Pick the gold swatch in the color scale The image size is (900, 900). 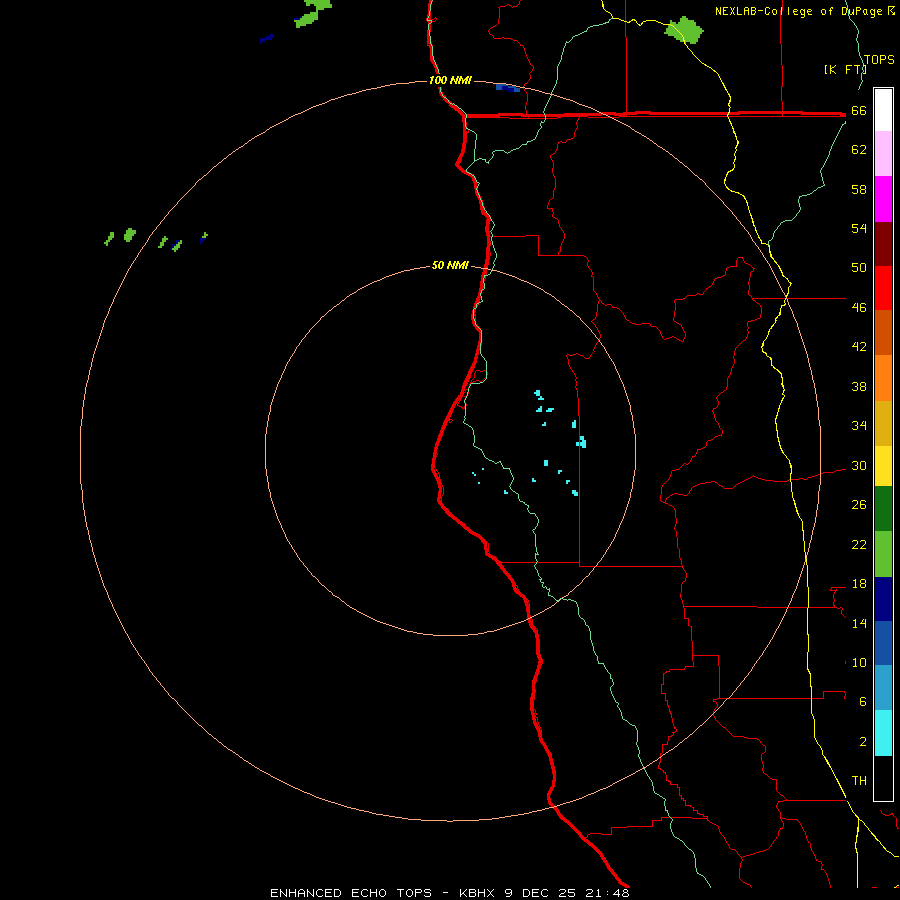pos(883,423)
